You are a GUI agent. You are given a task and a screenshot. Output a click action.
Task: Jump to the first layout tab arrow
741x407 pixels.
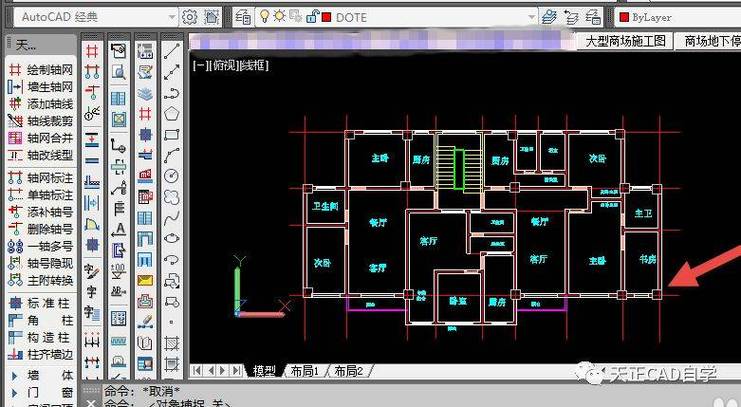coord(197,371)
